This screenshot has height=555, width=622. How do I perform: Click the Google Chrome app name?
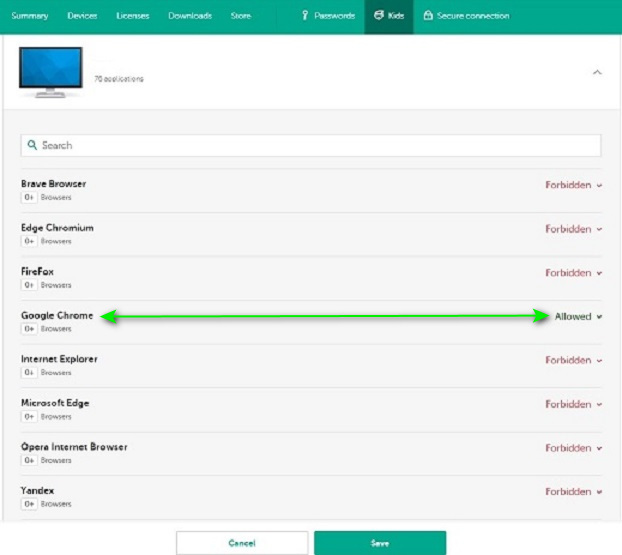[57, 315]
